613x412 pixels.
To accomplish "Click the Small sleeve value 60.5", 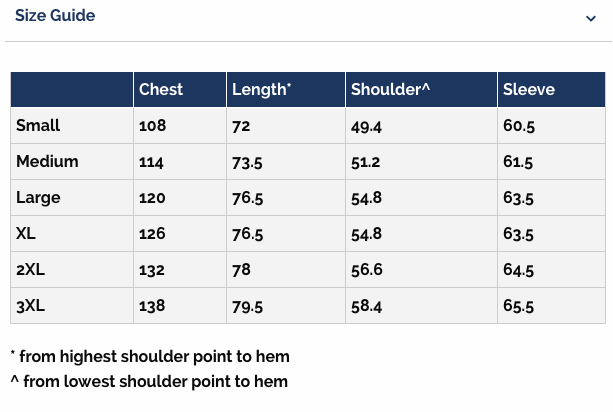I will tap(518, 126).
